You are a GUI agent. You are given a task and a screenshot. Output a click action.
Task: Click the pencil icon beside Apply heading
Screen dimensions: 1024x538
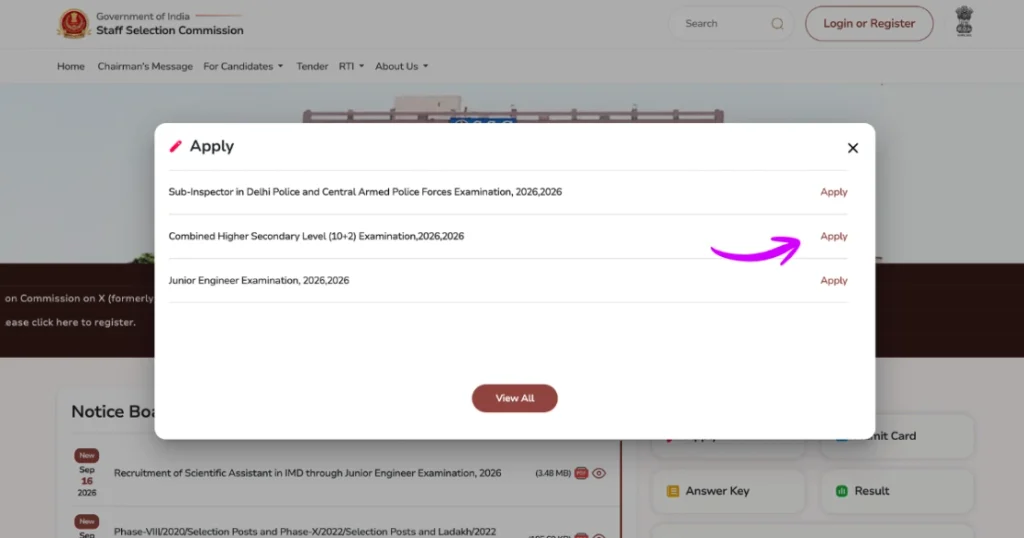(x=175, y=146)
